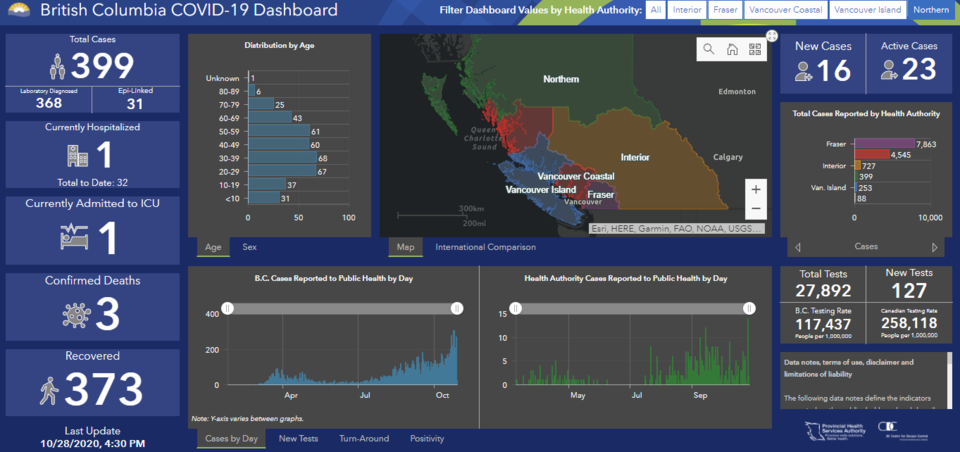Open the basemap gallery grid icon

point(754,50)
